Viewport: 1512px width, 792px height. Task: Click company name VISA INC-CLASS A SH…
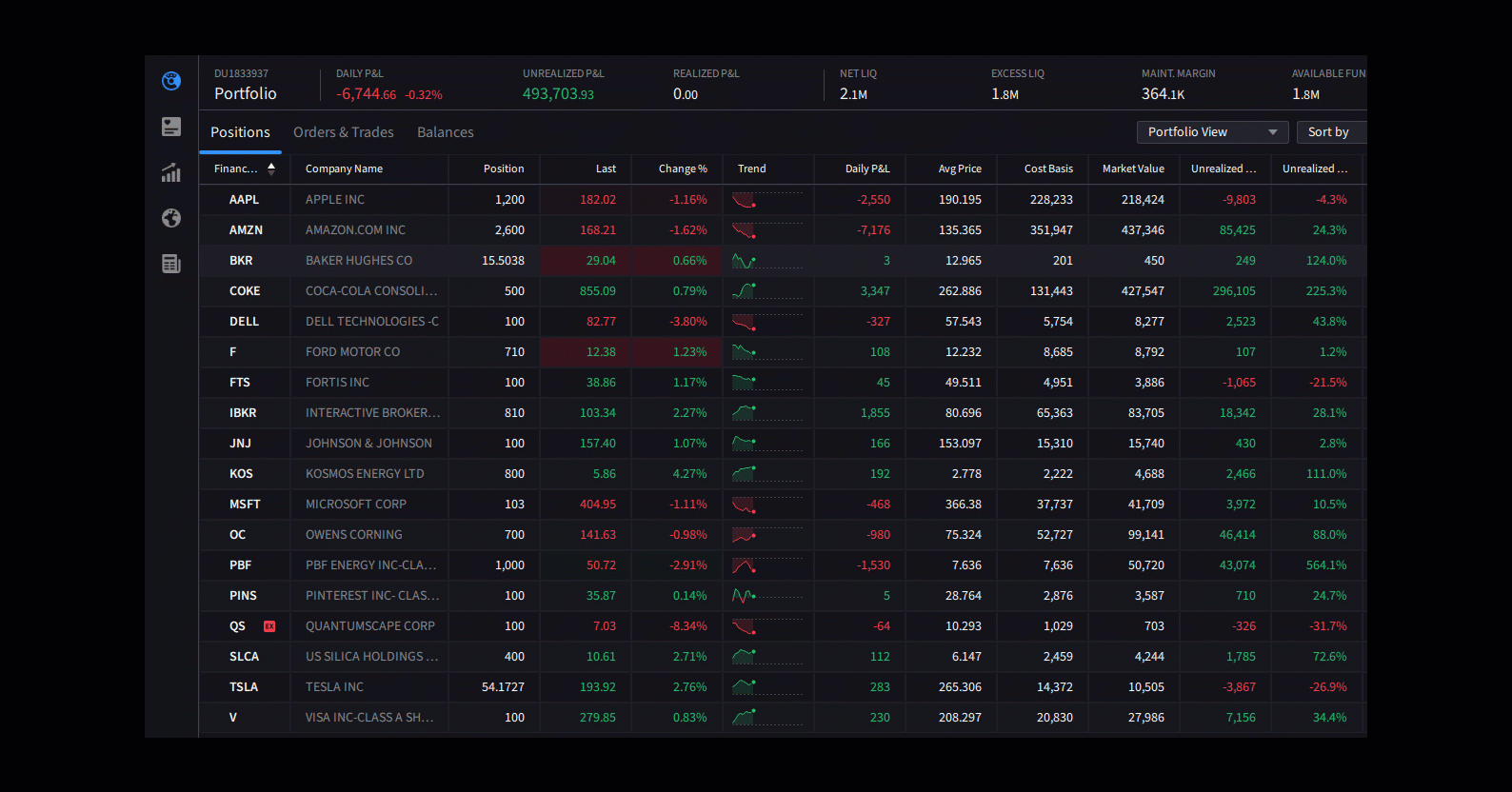tap(369, 718)
